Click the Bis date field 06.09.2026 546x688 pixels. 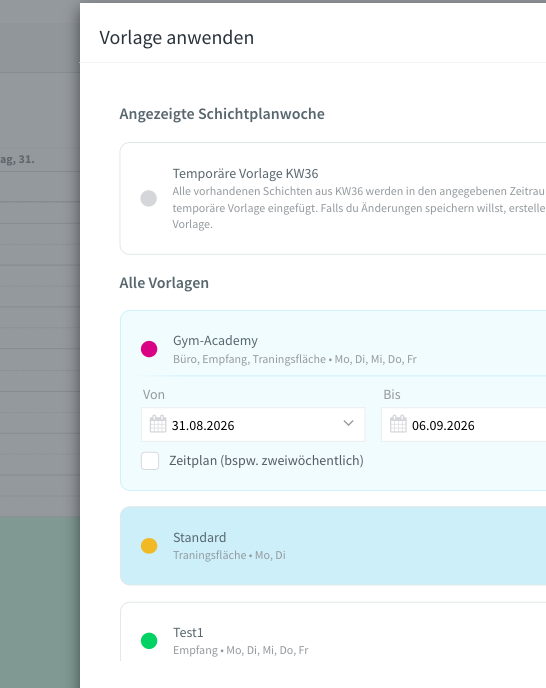pos(463,424)
